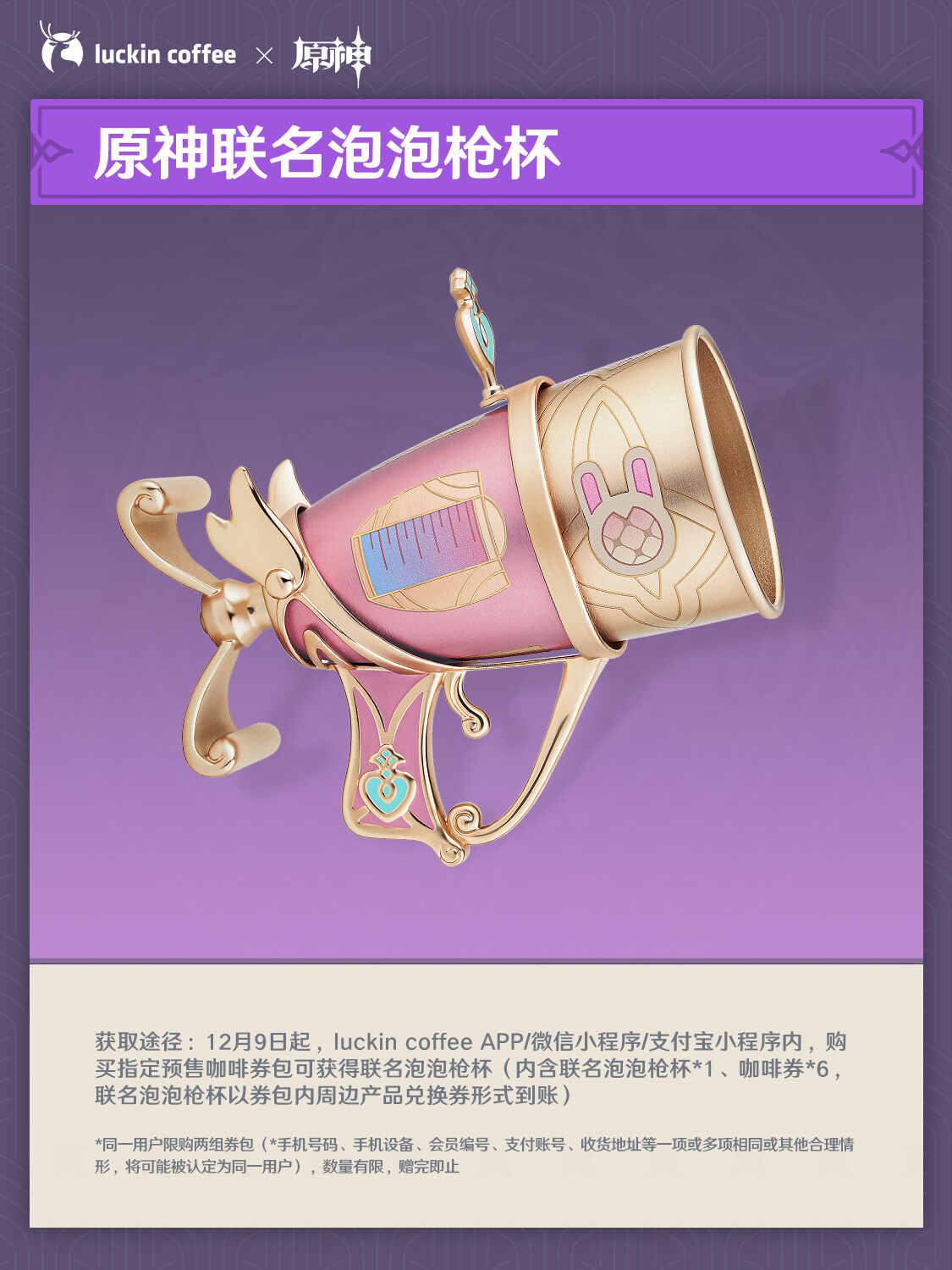This screenshot has height=1270, width=952.
Task: Click the fine print about 同一用户限购
Action: coord(474,1155)
